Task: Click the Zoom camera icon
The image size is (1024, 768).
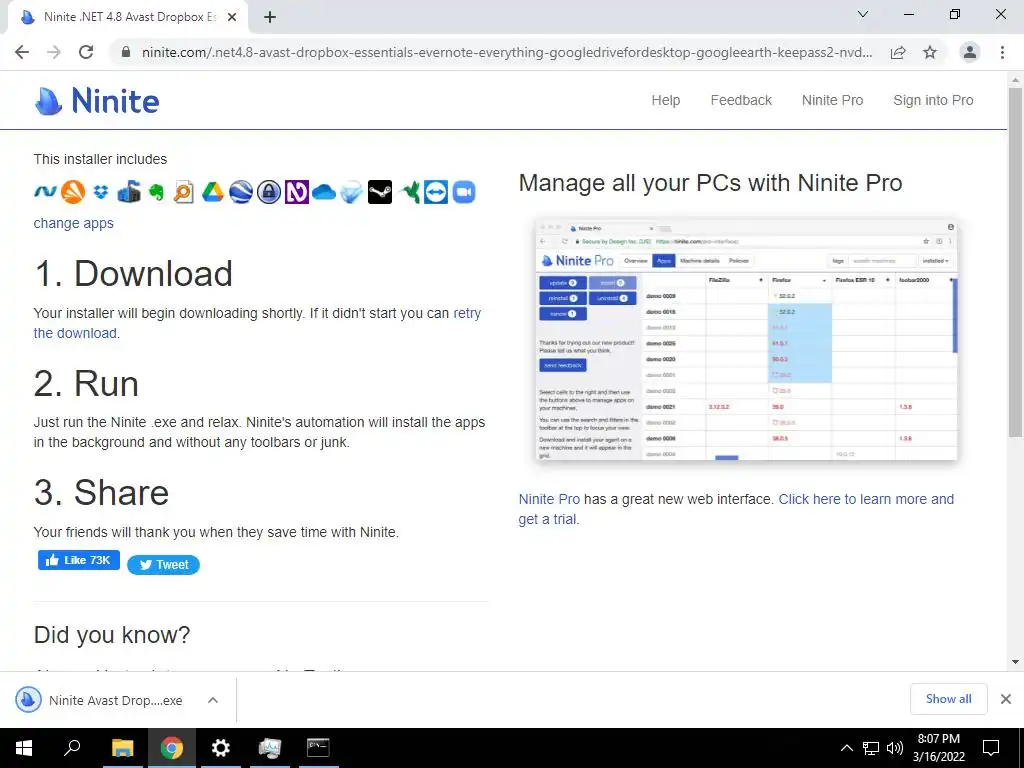Action: pyautogui.click(x=464, y=192)
